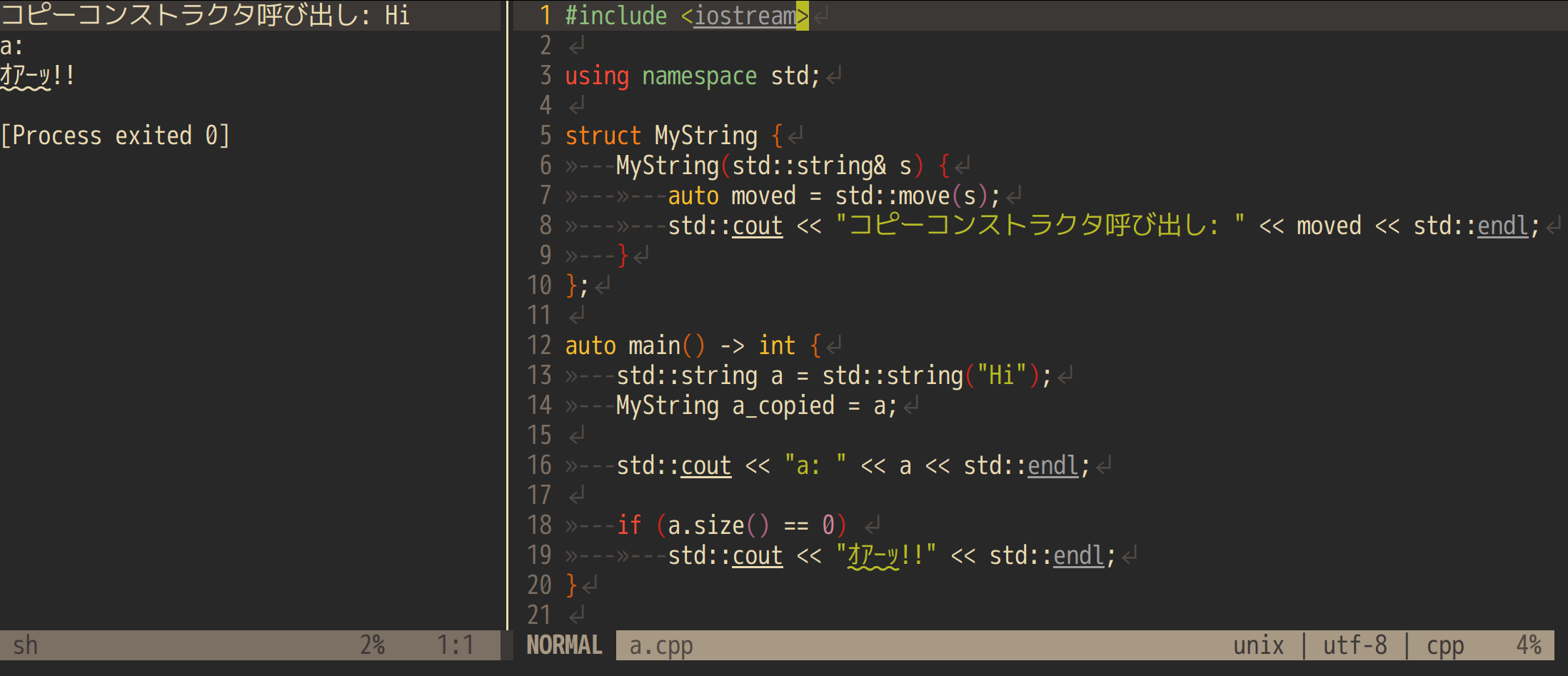Click the "コピーコンストラクタ呼び出し: " string literal in code
The image size is (1568, 676).
coord(1040,226)
